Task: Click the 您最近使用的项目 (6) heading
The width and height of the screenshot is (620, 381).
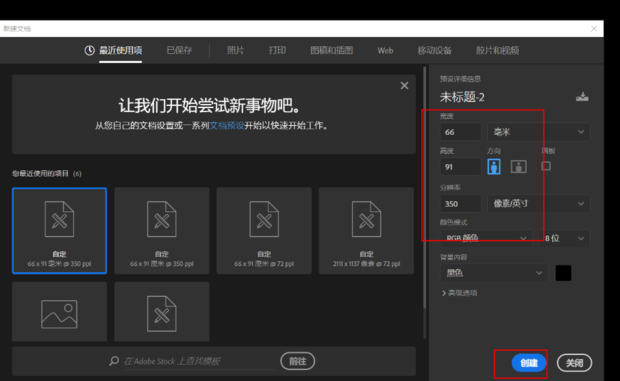Action: [x=47, y=174]
